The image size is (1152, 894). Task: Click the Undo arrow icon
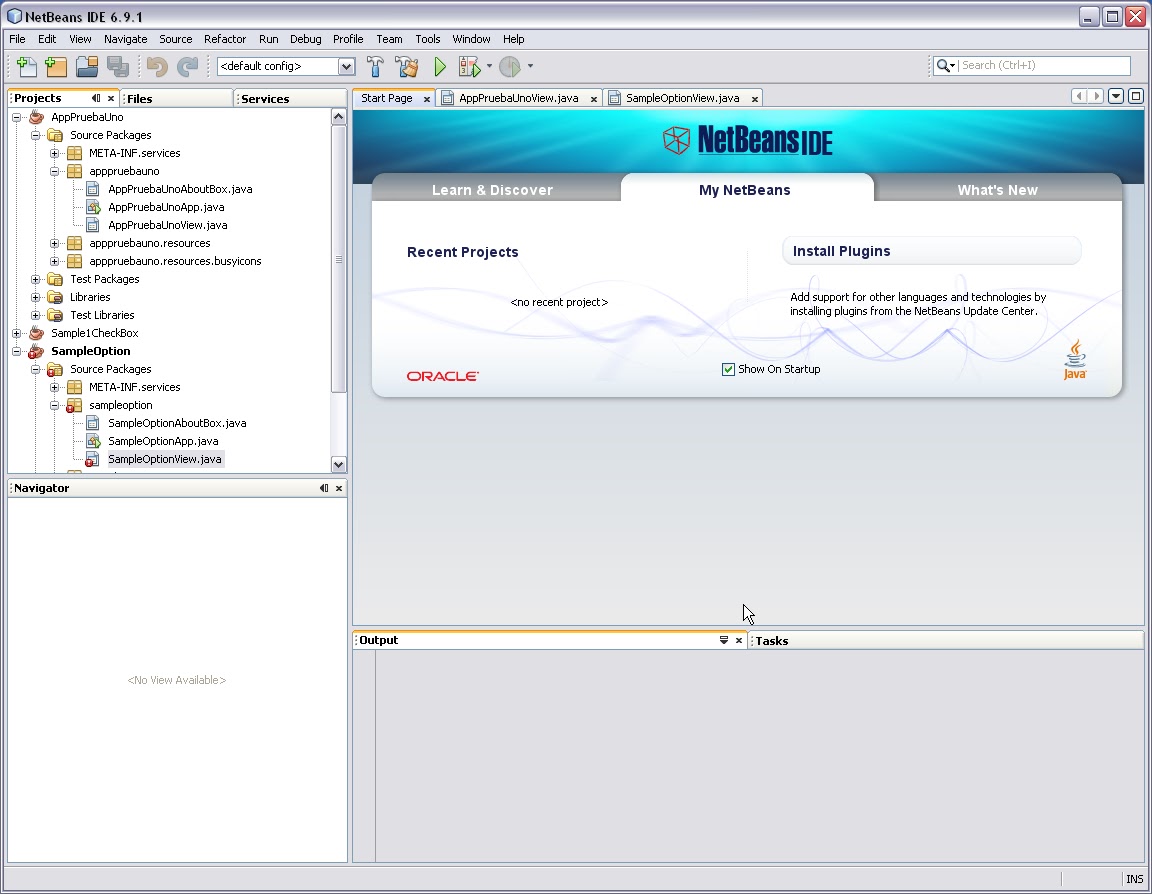(x=157, y=66)
